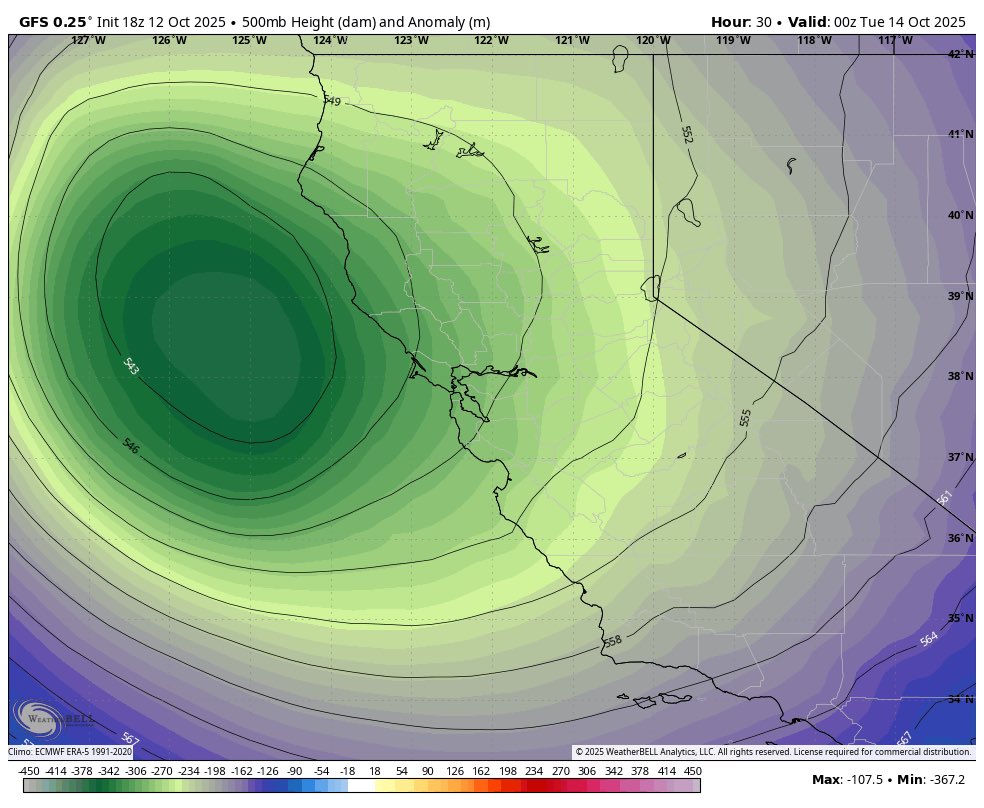
Task: Click the 121°W longitude label
Action: pyautogui.click(x=573, y=40)
